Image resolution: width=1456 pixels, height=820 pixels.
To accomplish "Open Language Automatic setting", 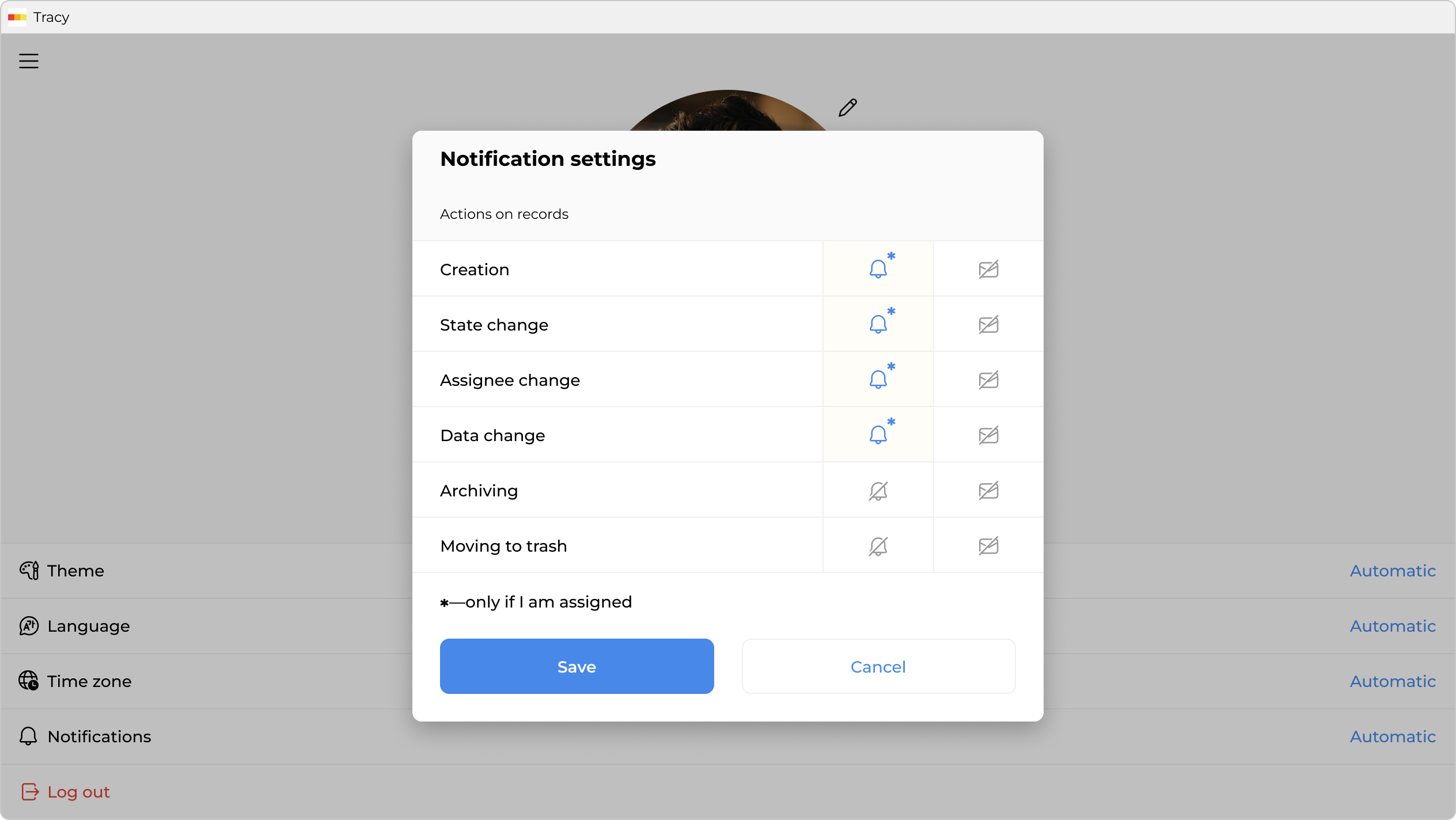I will pyautogui.click(x=1392, y=626).
